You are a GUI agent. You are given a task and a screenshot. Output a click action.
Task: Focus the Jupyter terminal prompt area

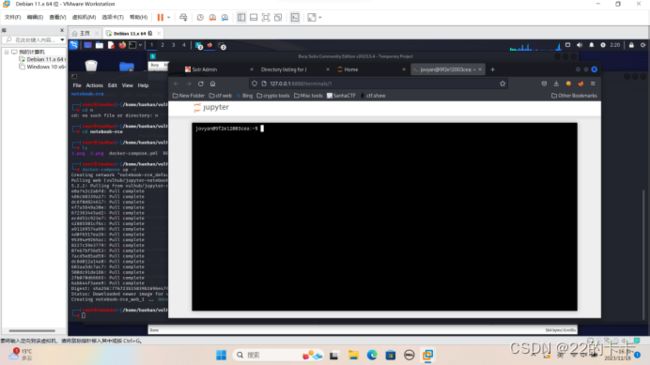point(384,217)
